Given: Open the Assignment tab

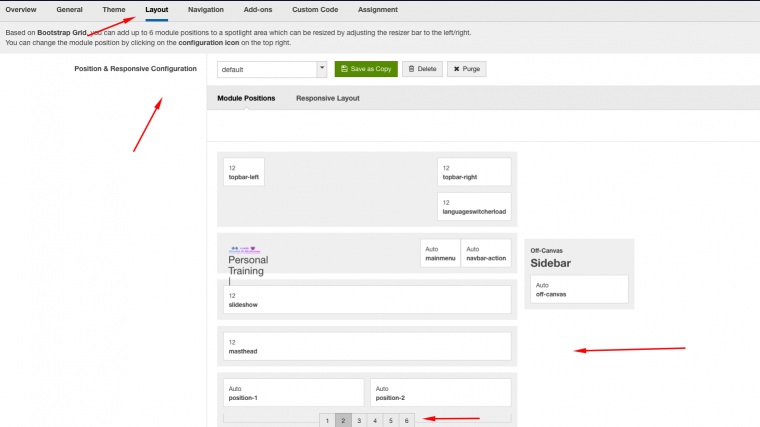Looking at the screenshot, I should click(x=378, y=9).
